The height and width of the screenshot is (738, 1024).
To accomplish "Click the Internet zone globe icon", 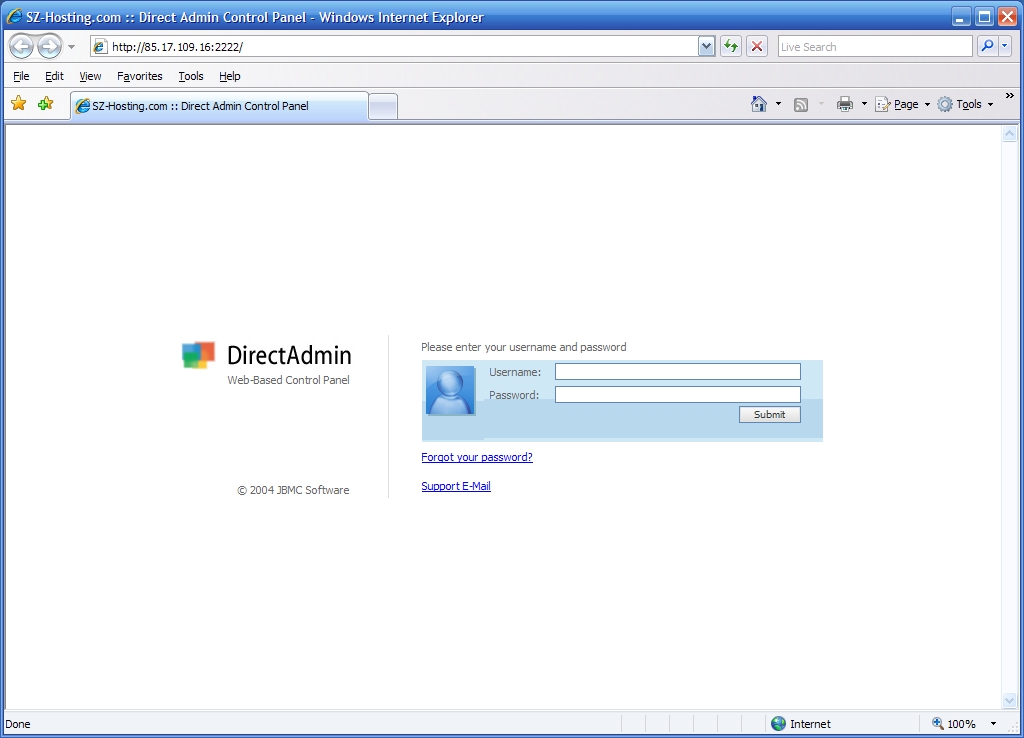I will click(x=778, y=724).
